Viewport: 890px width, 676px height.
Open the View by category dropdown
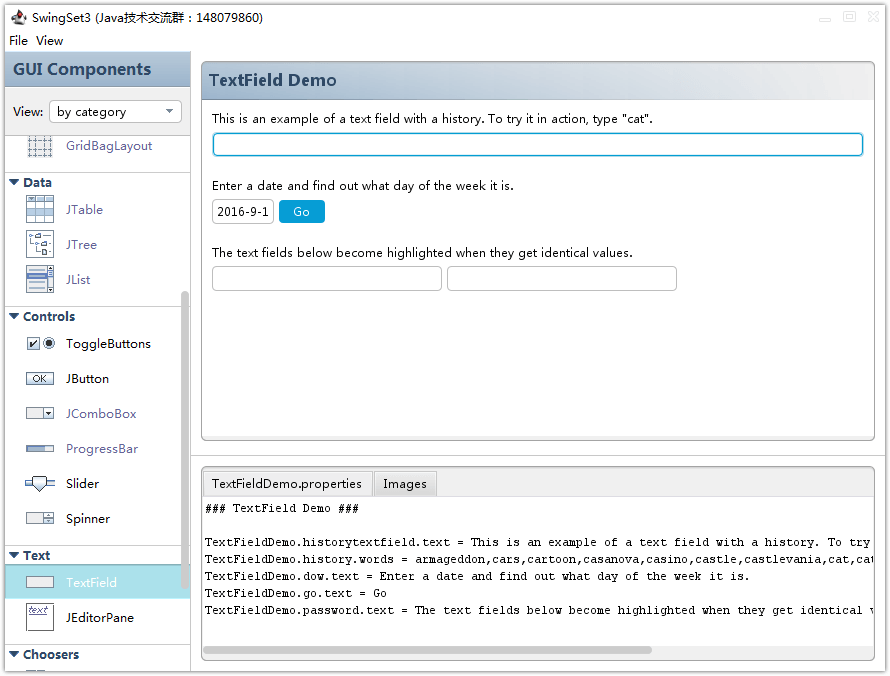115,111
